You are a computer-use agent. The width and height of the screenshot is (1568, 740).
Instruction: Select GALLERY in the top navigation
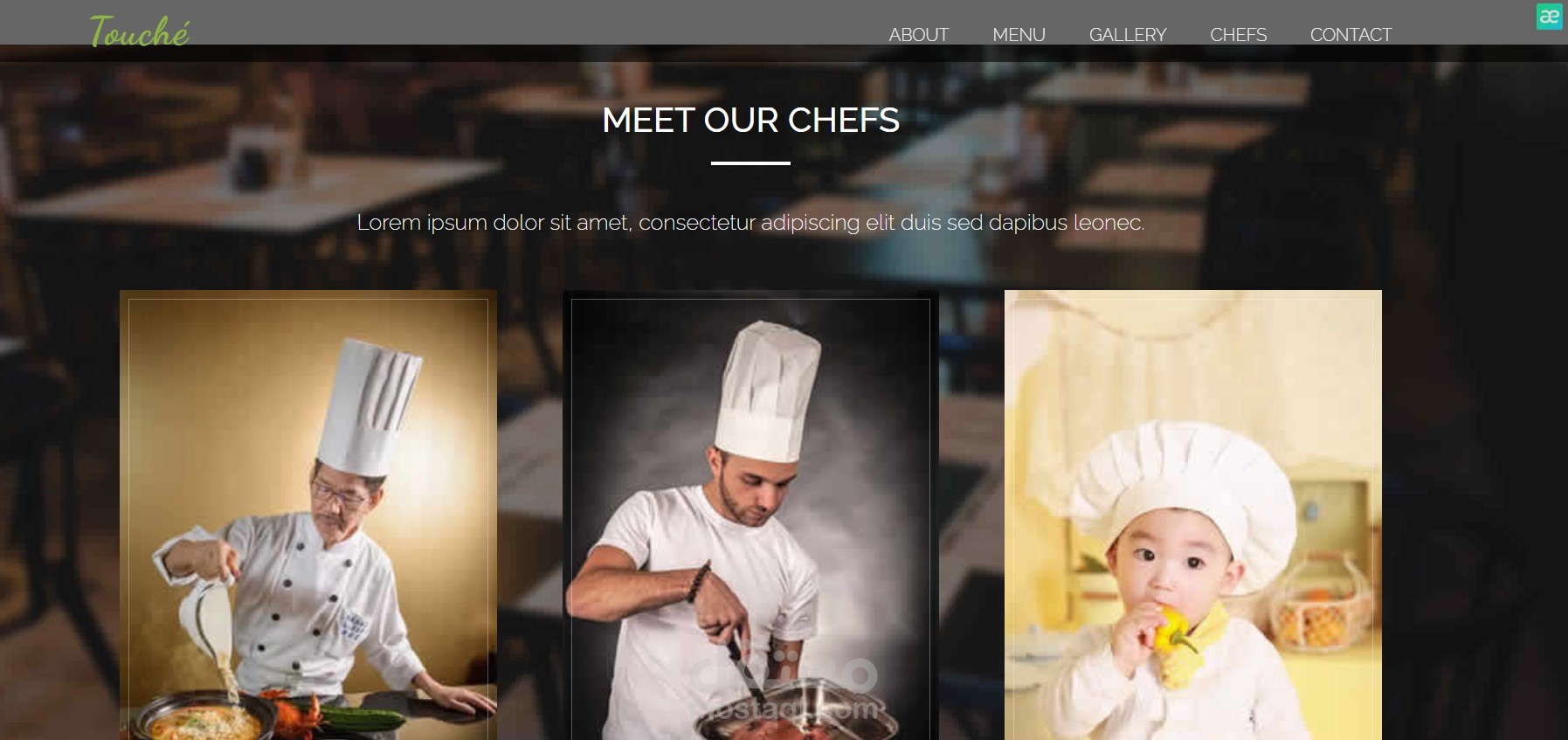(x=1127, y=35)
